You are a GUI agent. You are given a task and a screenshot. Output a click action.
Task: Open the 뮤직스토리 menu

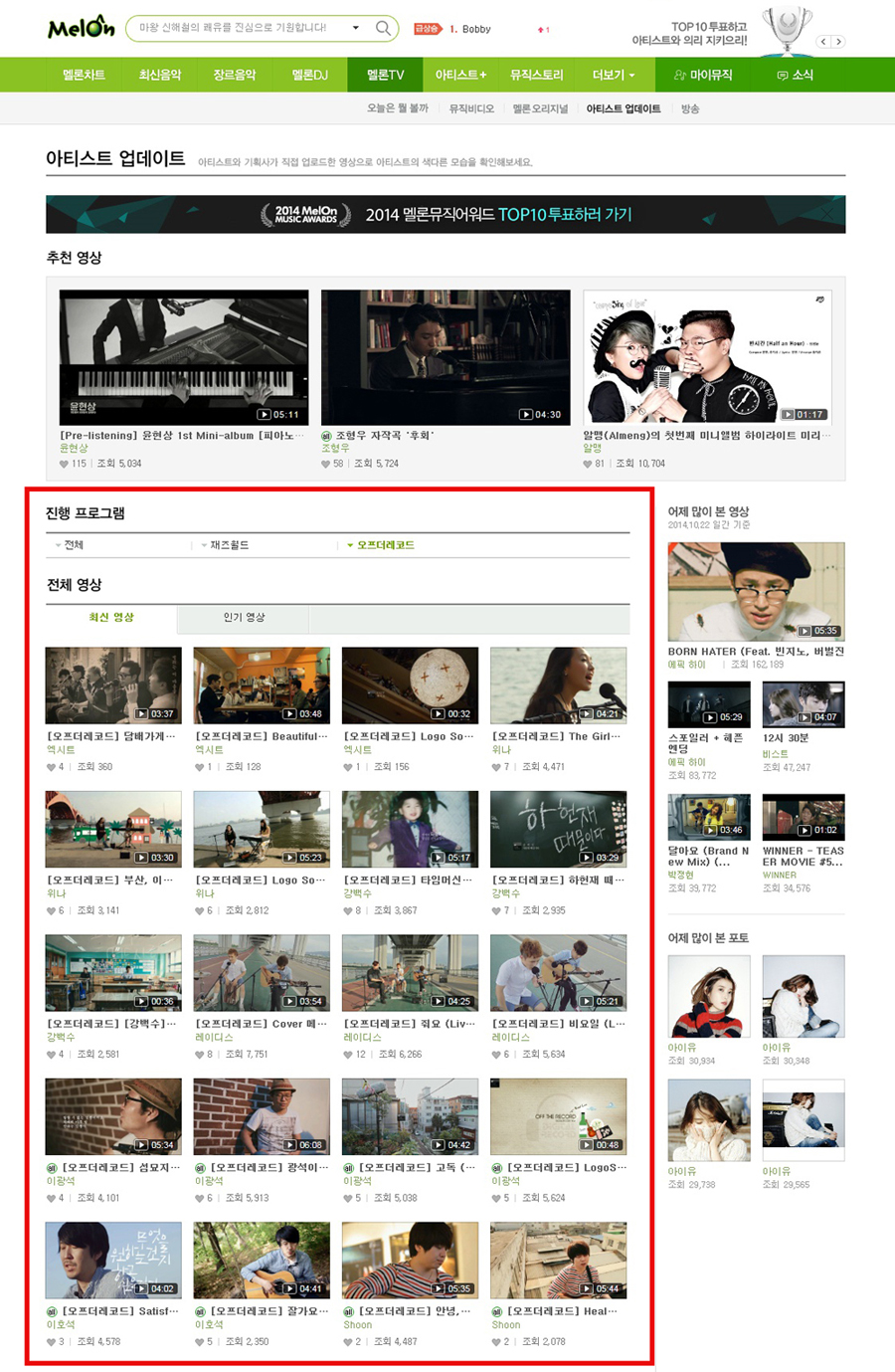tap(536, 75)
